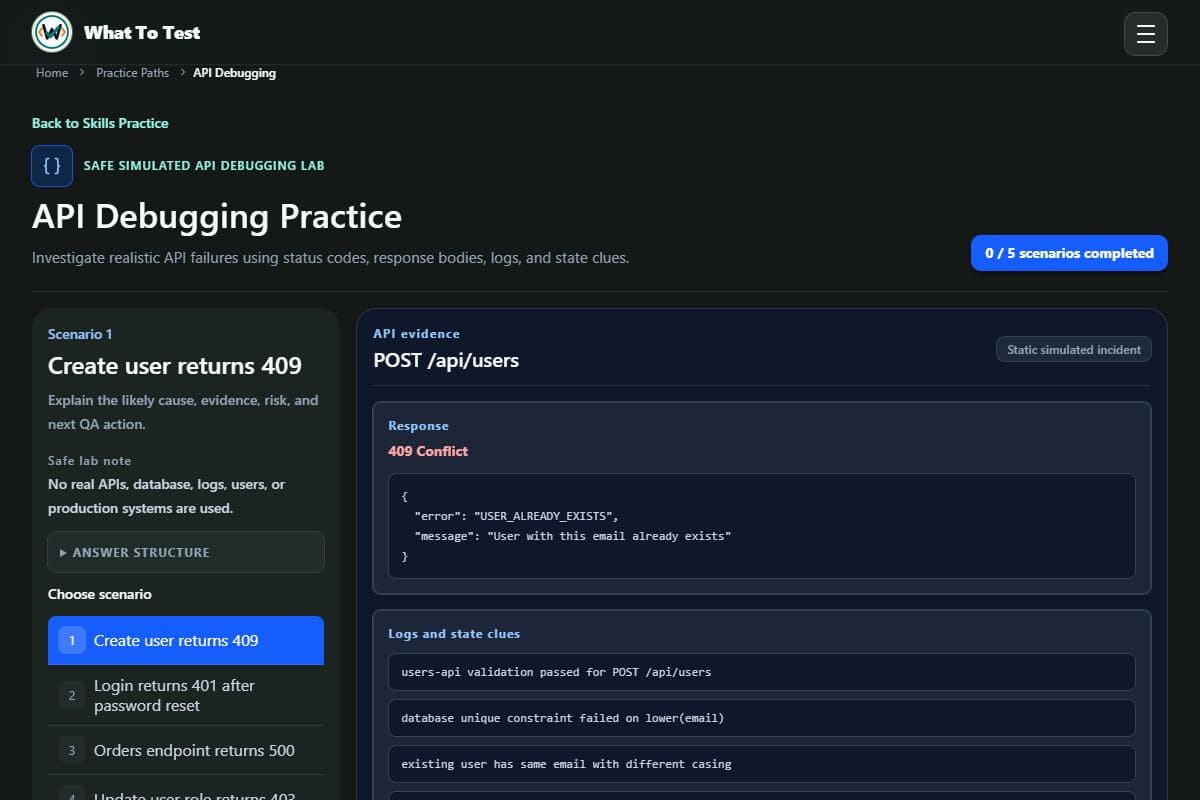
Task: Click the number 2 scenario badge
Action: tap(72, 695)
